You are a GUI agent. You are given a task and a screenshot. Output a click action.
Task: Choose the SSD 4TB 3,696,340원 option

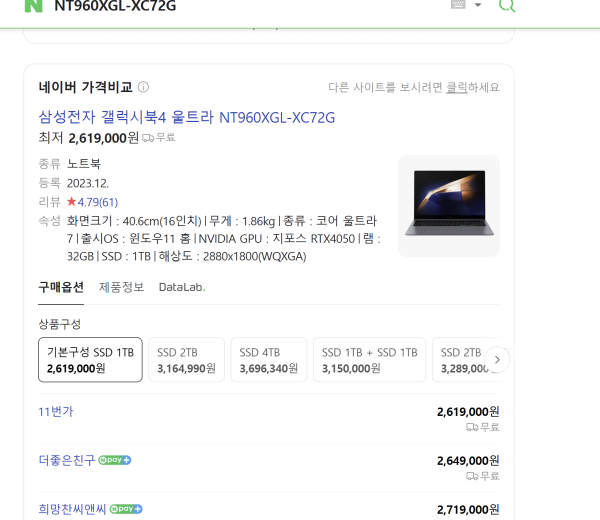pyautogui.click(x=269, y=360)
